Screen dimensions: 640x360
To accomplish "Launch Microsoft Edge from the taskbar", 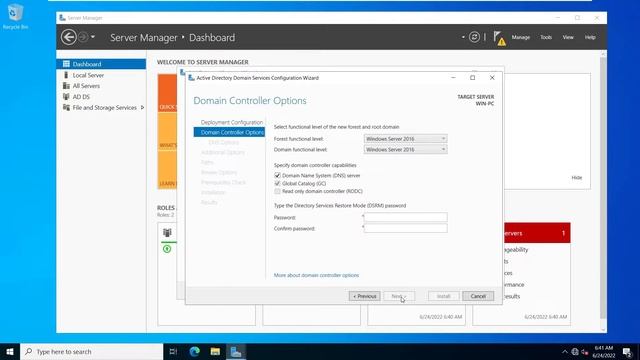I will coord(195,351).
